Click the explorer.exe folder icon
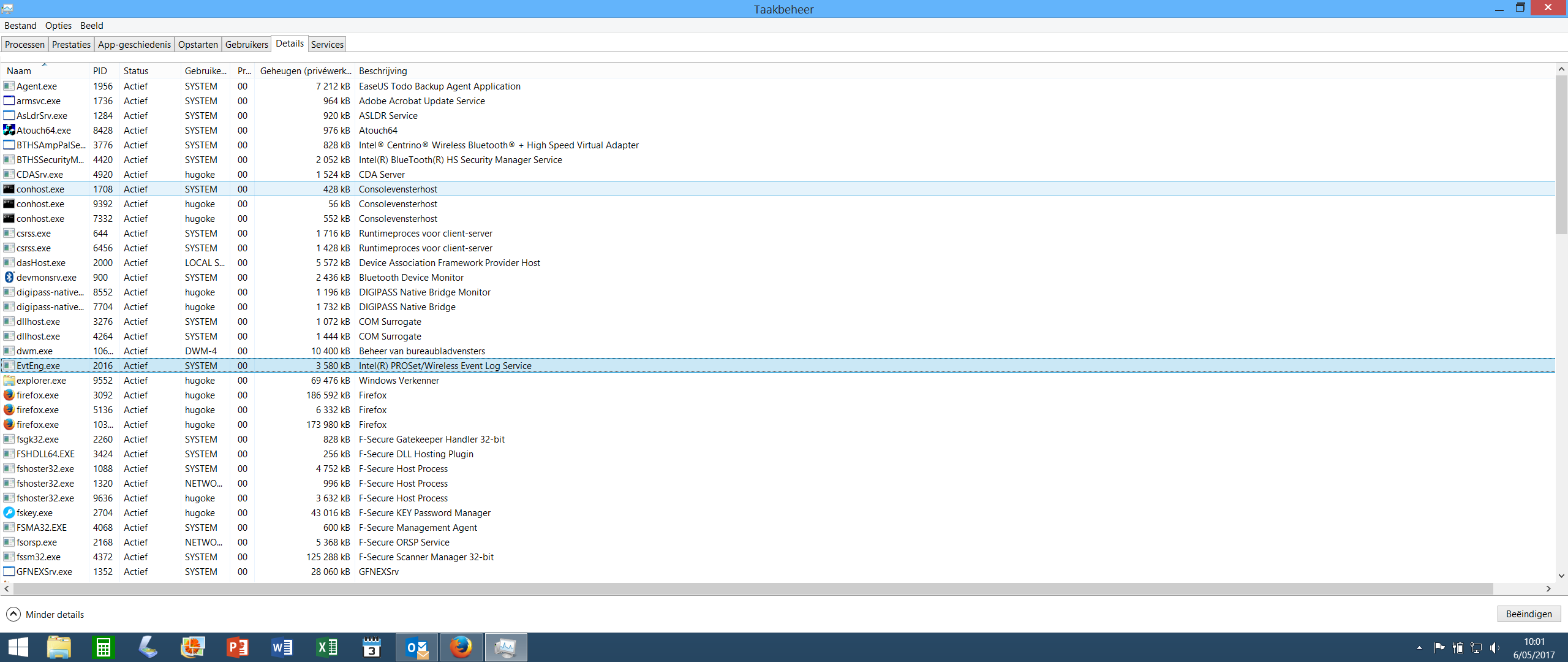 click(9, 380)
